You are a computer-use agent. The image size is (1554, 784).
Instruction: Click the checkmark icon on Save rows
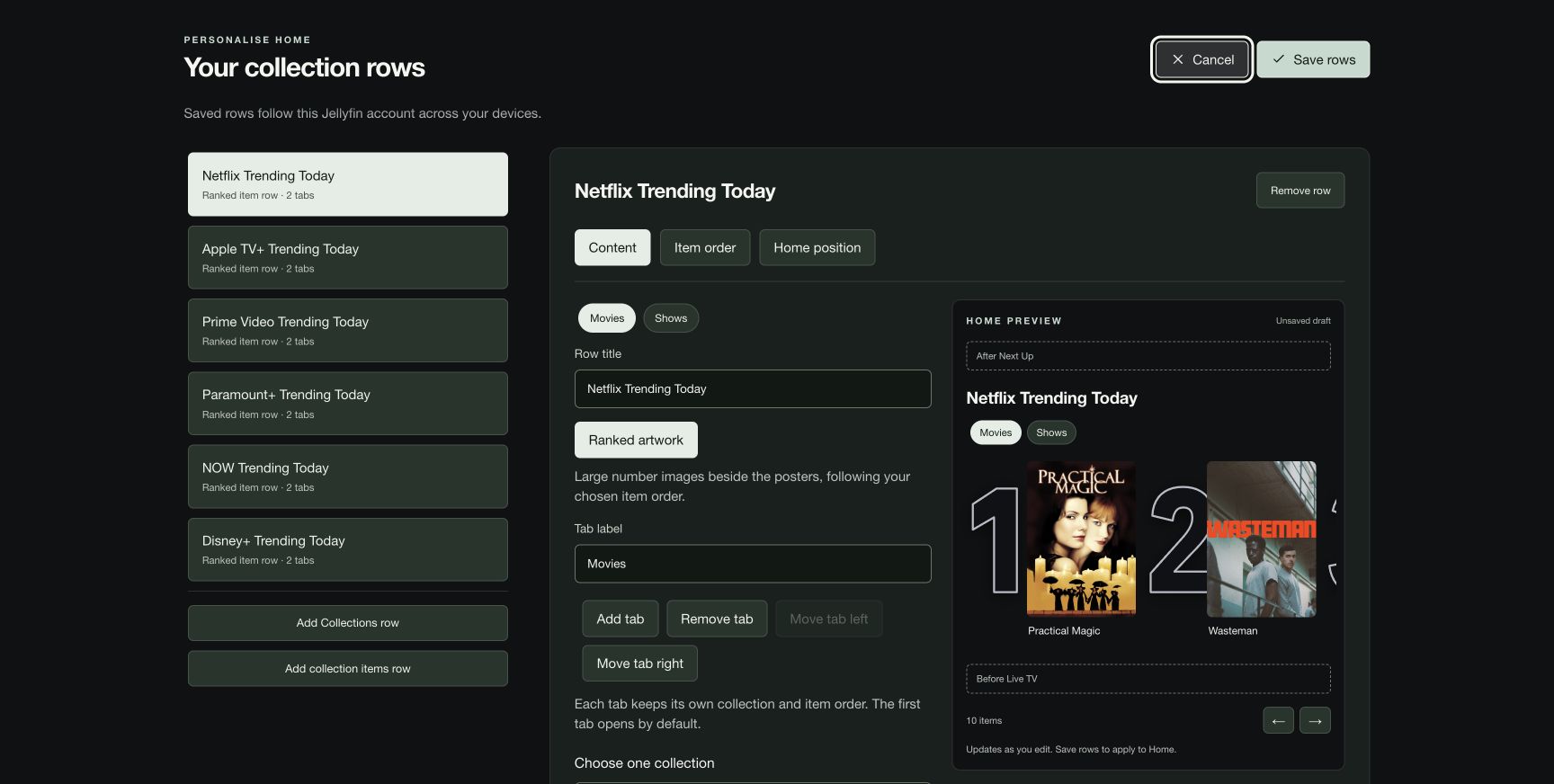(x=1278, y=59)
